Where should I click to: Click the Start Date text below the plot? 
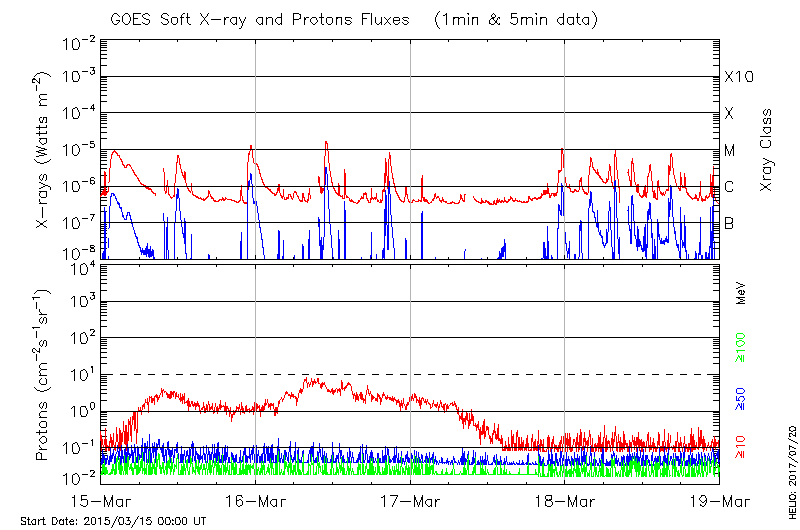pos(113,521)
